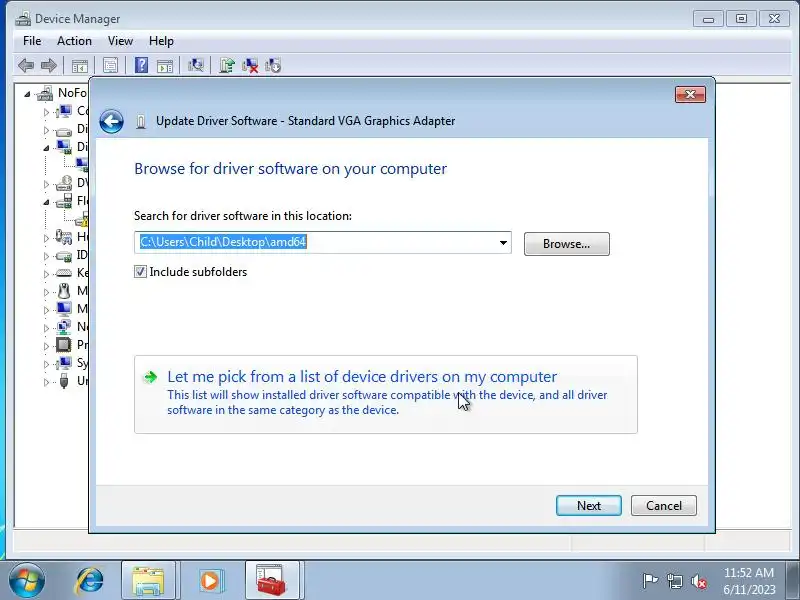Click Scan for hardware changes icon
Screen dimensions: 800x600
tap(196, 65)
